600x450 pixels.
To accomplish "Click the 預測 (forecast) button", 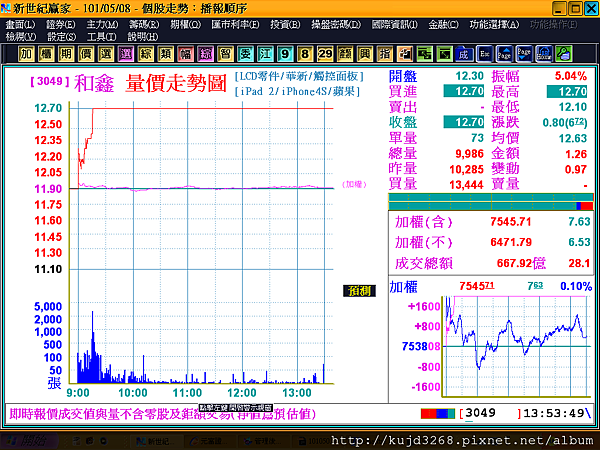I will coord(359,291).
